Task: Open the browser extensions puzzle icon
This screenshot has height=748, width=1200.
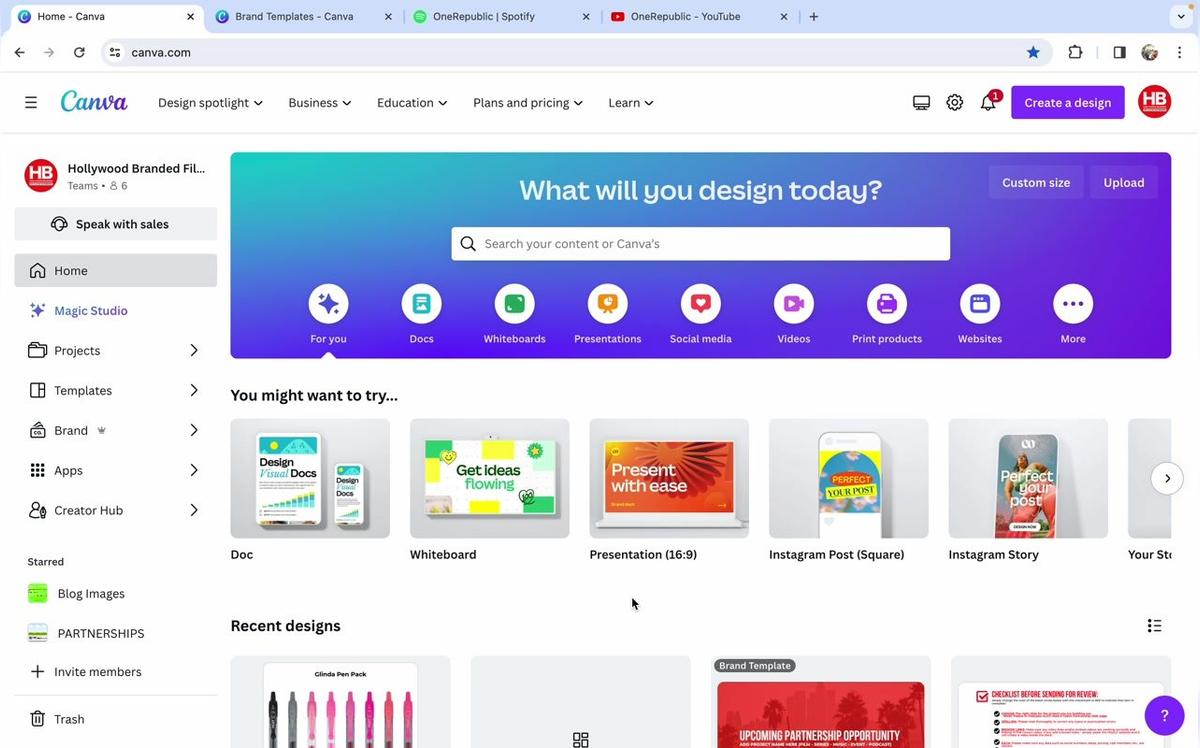Action: pyautogui.click(x=1075, y=52)
